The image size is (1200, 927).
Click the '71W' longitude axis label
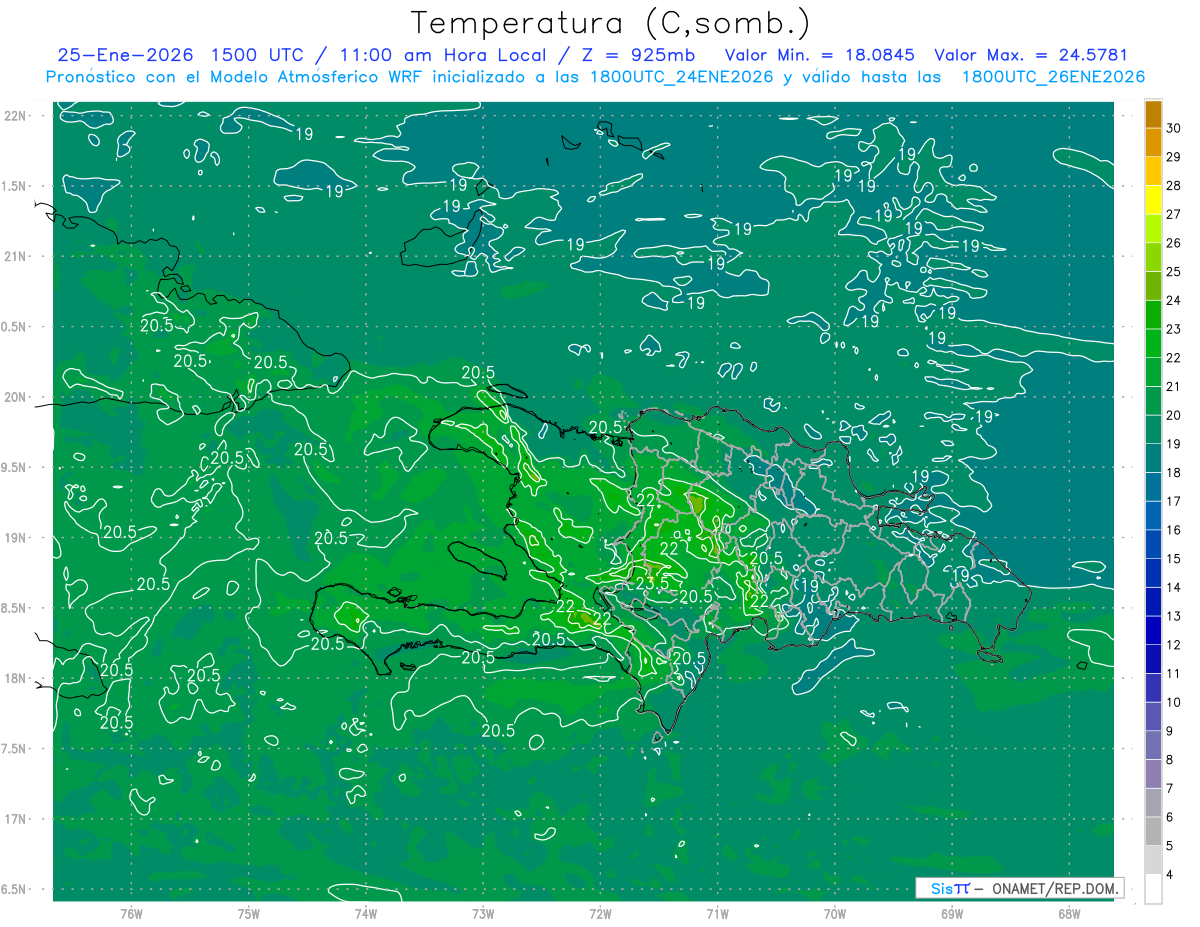click(717, 913)
